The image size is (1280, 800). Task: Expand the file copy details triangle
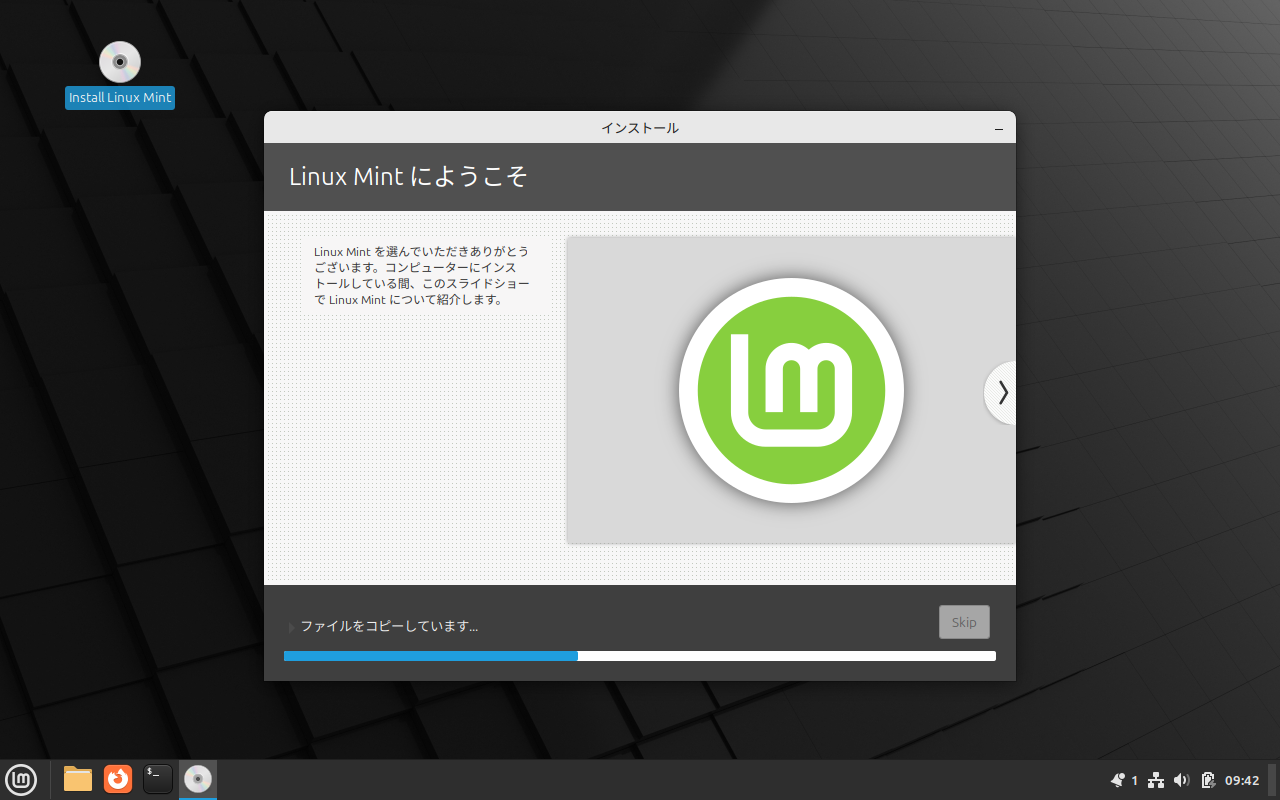[x=291, y=627]
